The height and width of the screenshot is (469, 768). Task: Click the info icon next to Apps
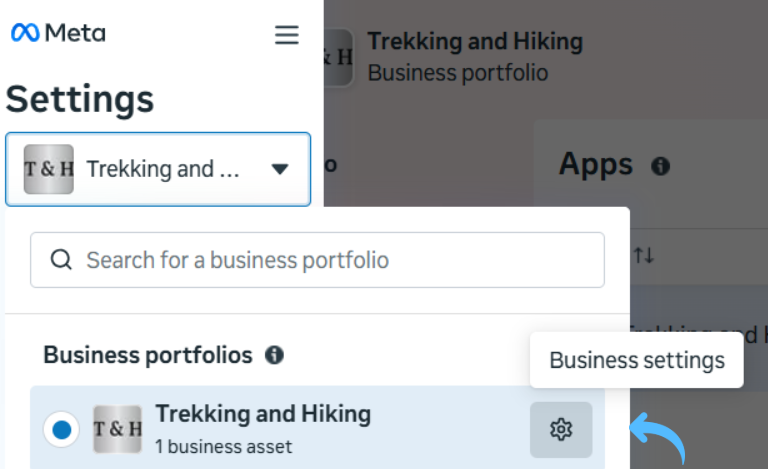pos(660,166)
